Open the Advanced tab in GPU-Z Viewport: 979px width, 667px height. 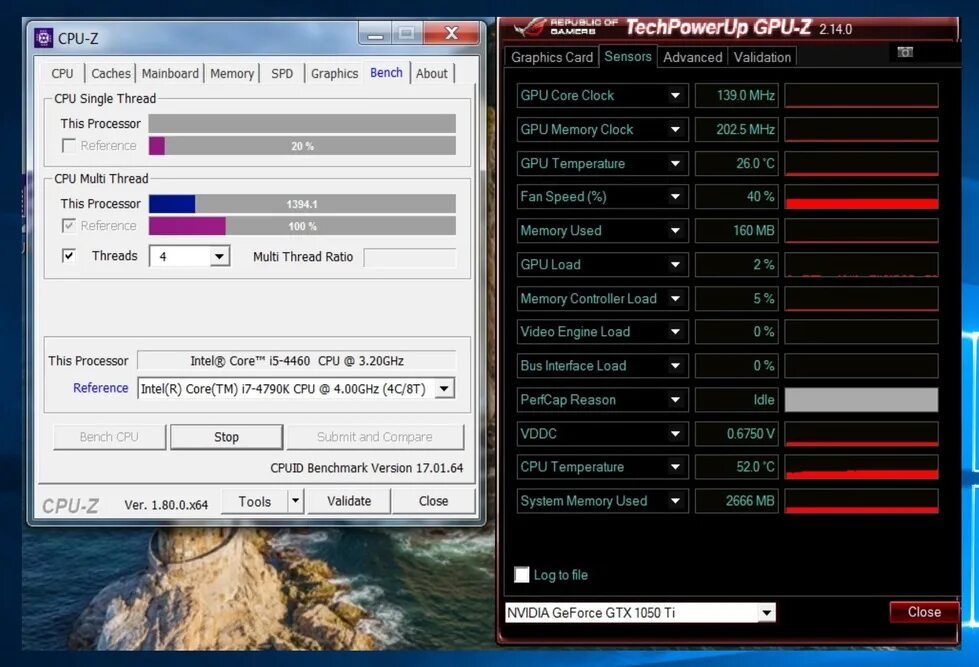coord(692,57)
